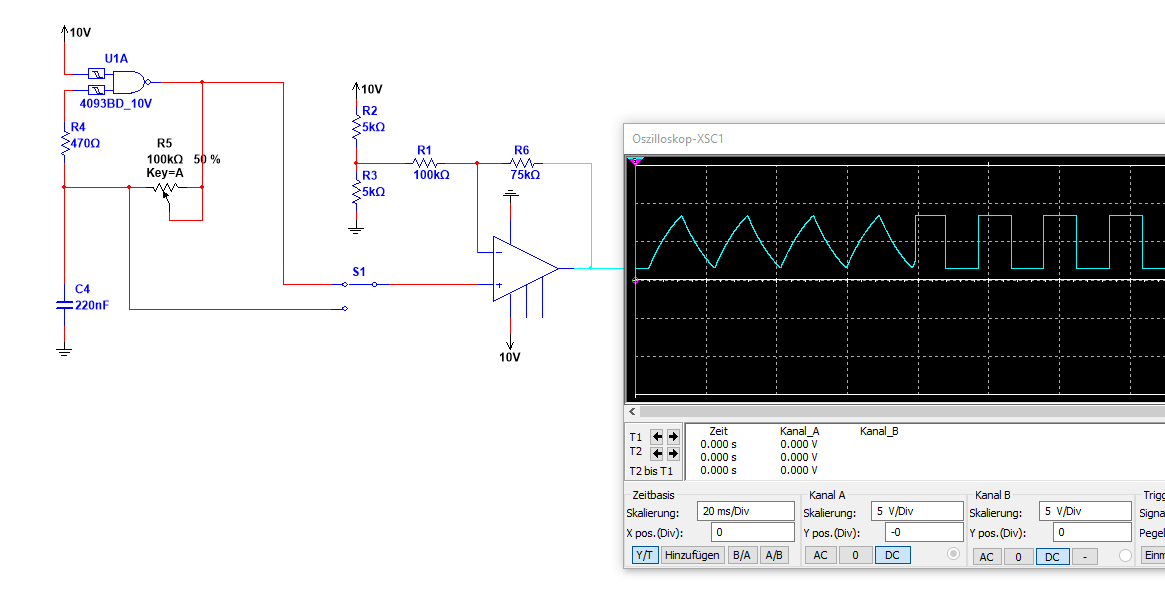Move cursor T2 right with arrow button
The width and height of the screenshot is (1165, 611).
[x=672, y=453]
